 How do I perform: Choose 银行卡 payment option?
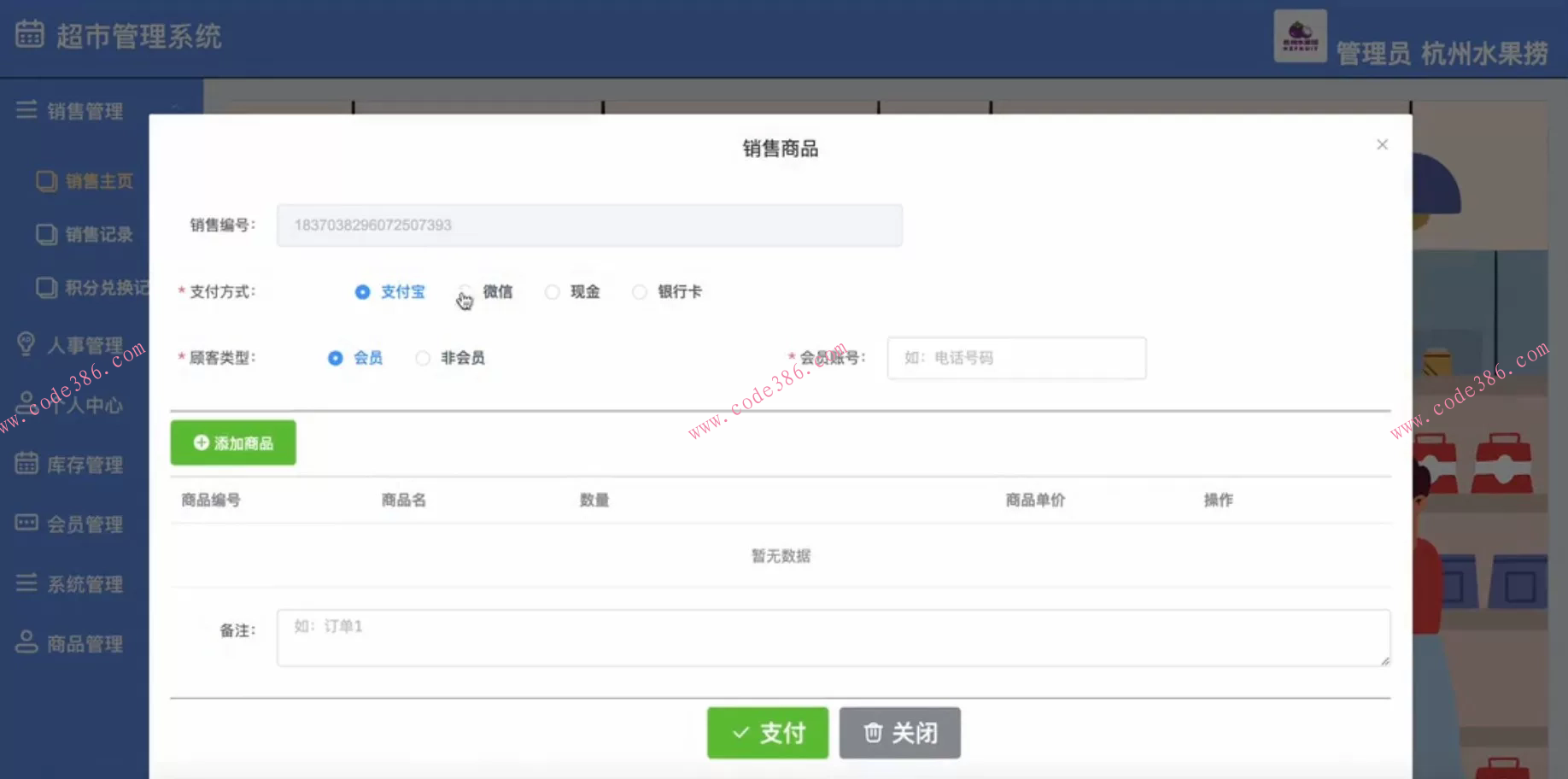pos(640,291)
